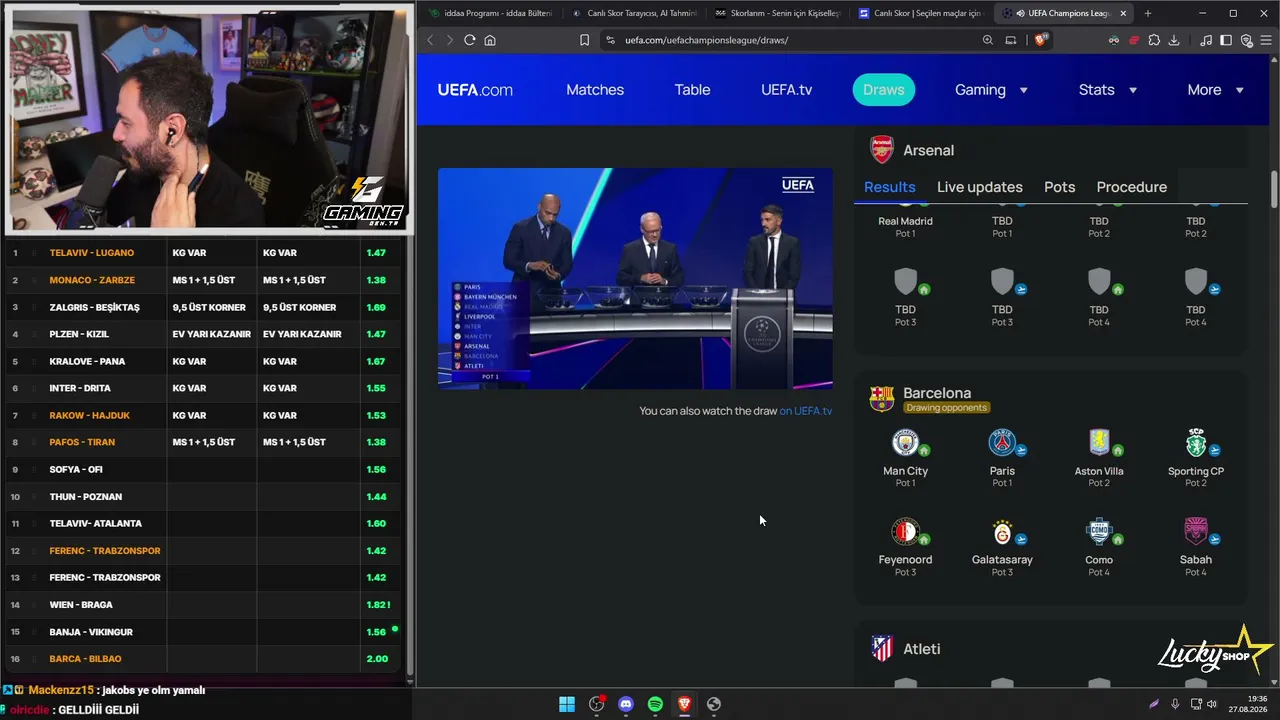The height and width of the screenshot is (720, 1280).
Task: Select the Sporting CP crest
Action: pyautogui.click(x=1196, y=442)
